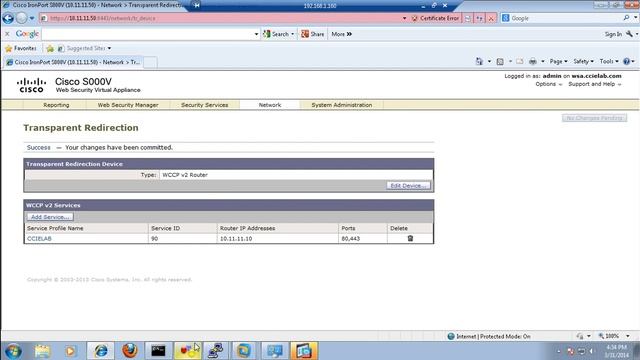The height and width of the screenshot is (360, 640).
Task: Add to Favorites Bar icon
Action: [50, 49]
